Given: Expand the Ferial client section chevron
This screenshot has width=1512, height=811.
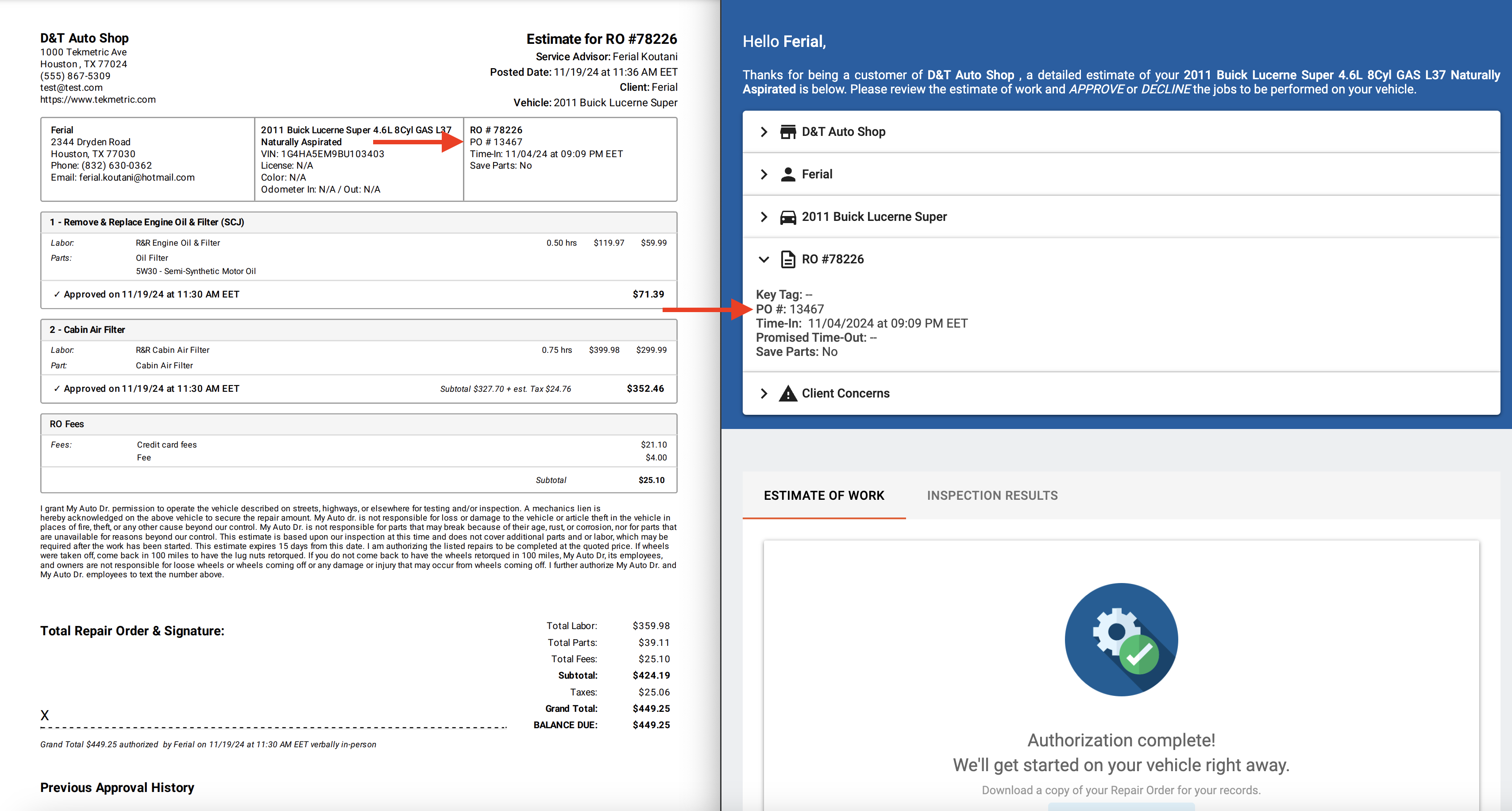Looking at the screenshot, I should tap(764, 174).
